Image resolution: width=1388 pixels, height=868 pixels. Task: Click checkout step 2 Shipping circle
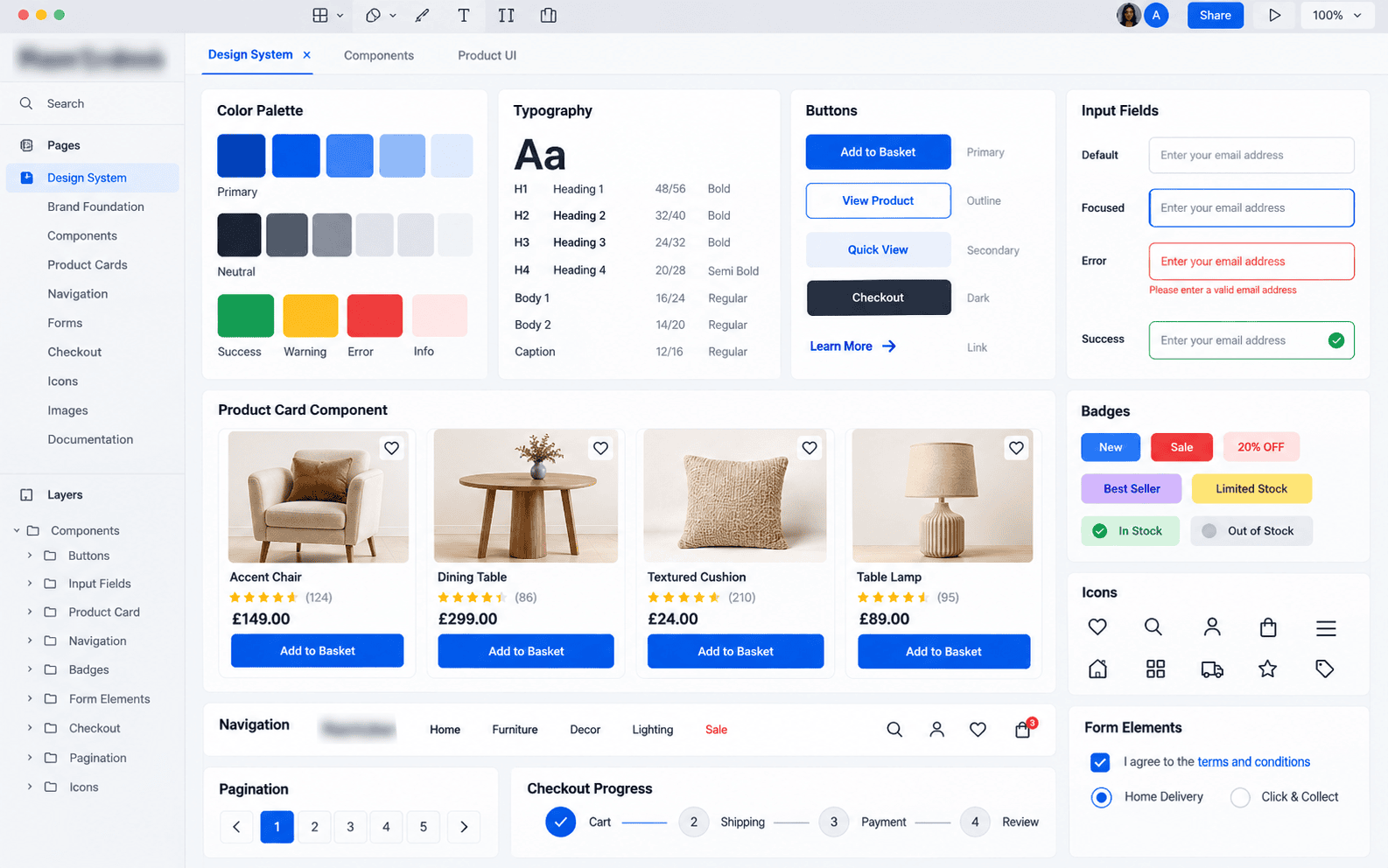[693, 822]
